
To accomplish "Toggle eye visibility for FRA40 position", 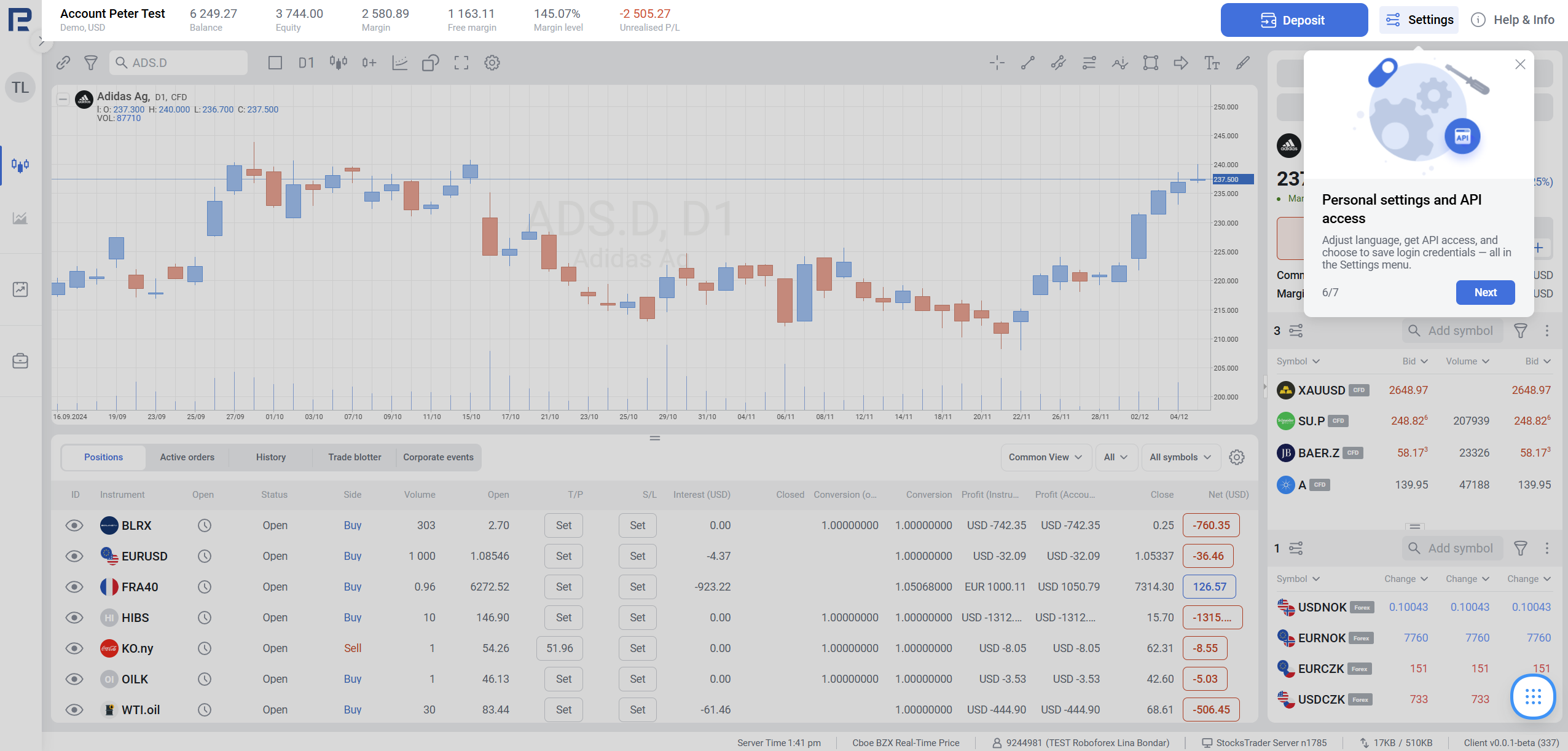I will click(74, 587).
